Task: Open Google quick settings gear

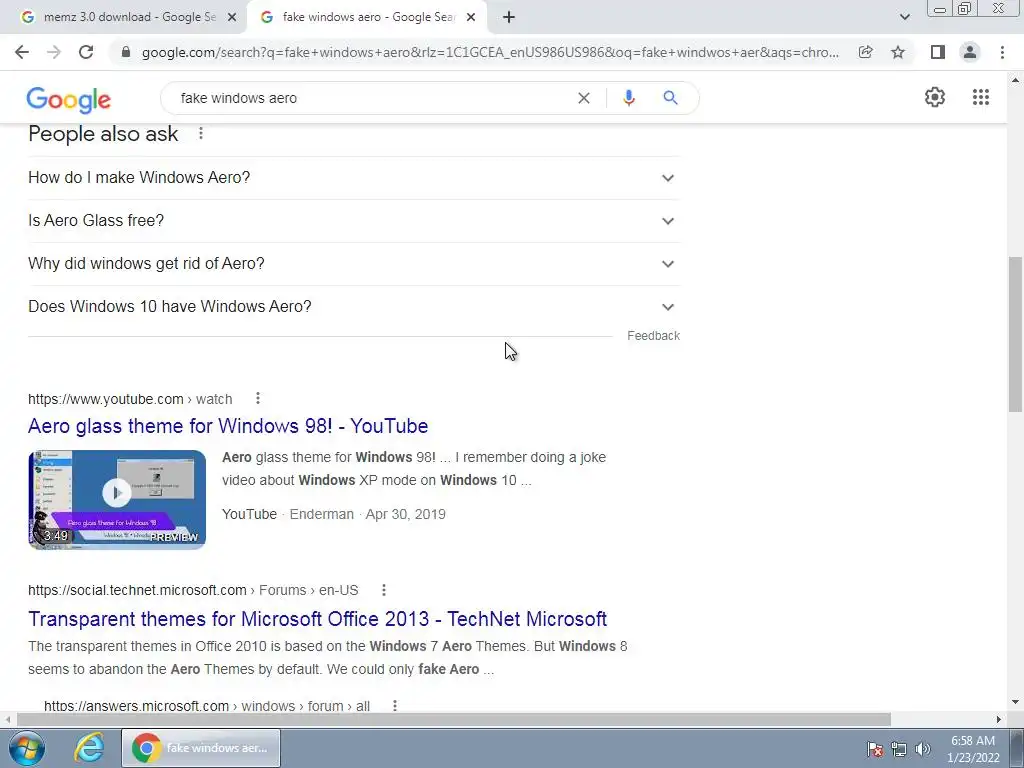Action: pos(935,97)
